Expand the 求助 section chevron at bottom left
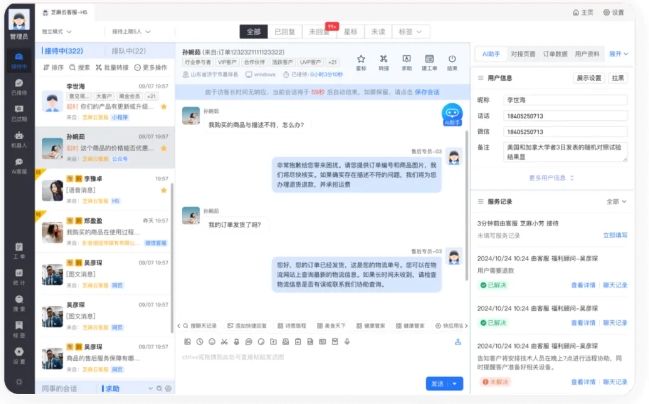 pyautogui.click(x=150, y=388)
